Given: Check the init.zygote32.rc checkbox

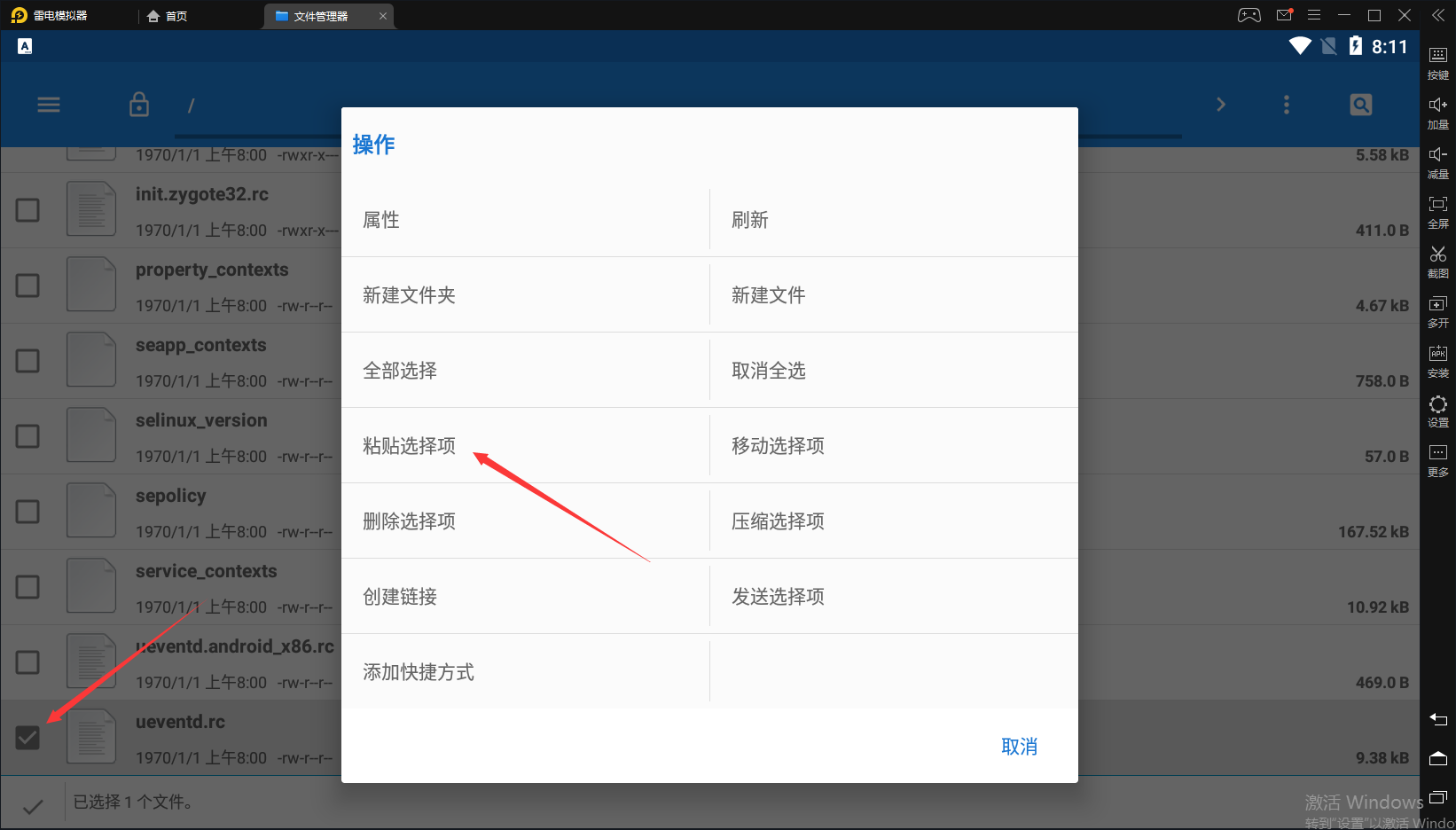Looking at the screenshot, I should 27,210.
